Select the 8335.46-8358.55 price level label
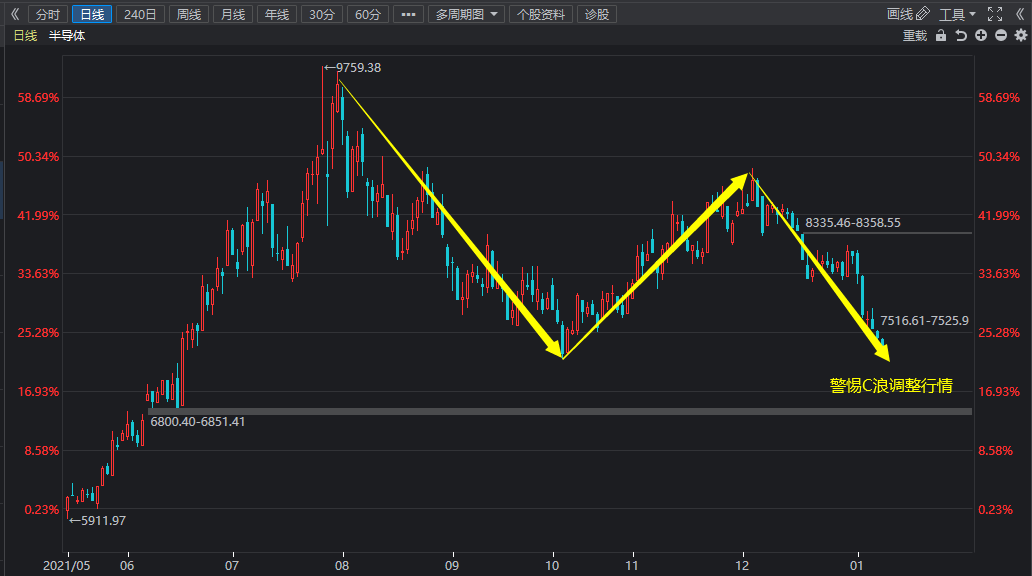 (x=853, y=223)
